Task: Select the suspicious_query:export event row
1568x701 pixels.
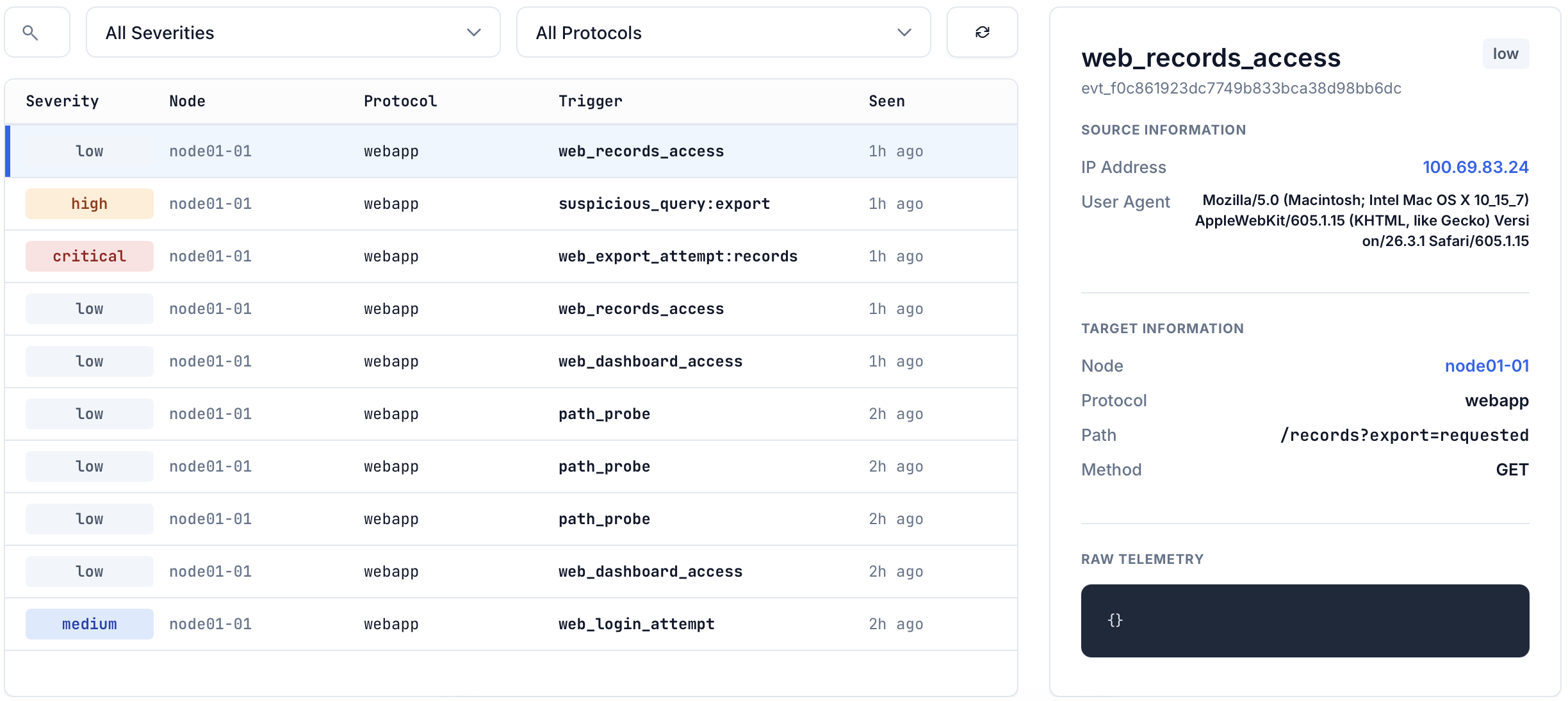Action: click(x=511, y=204)
